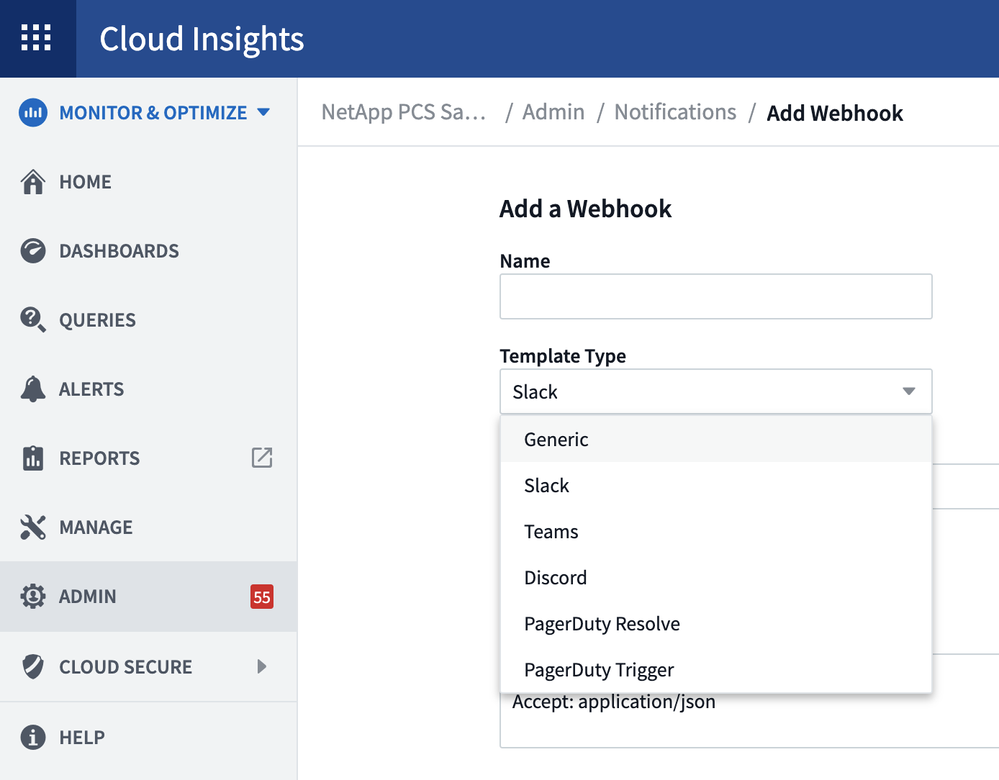Click the Dashboards gauge icon
Screen dimensions: 999x780
(x=33, y=251)
